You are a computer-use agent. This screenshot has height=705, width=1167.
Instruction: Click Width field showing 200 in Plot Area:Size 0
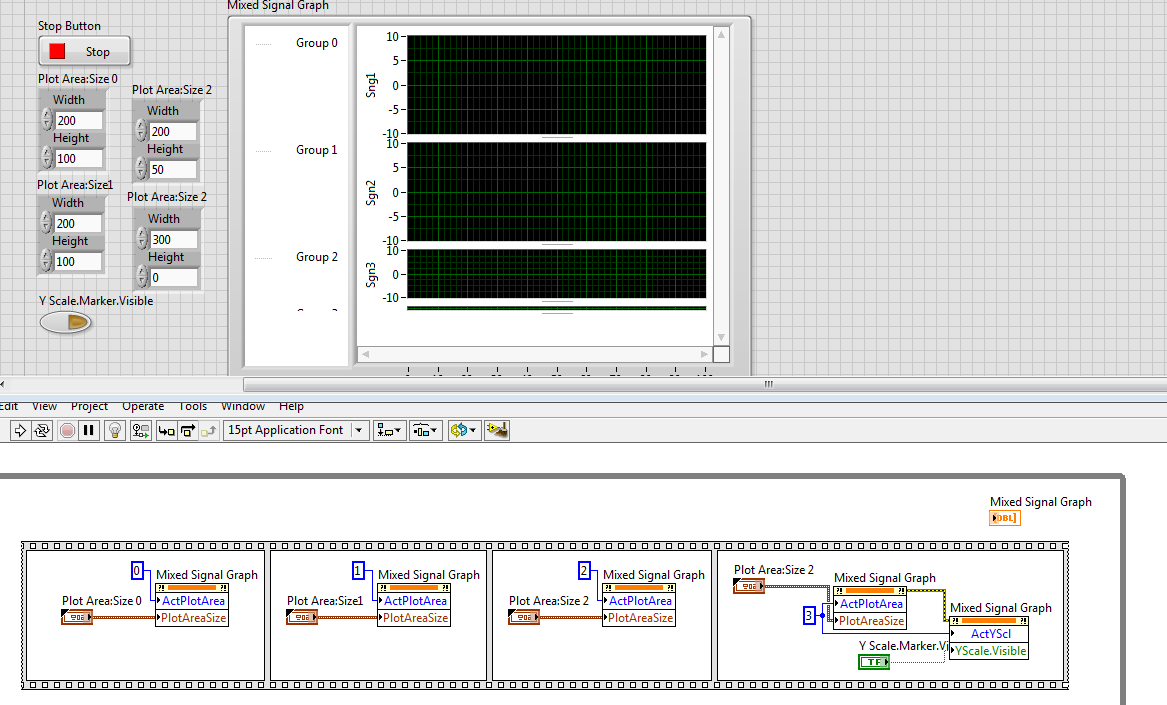(x=78, y=121)
